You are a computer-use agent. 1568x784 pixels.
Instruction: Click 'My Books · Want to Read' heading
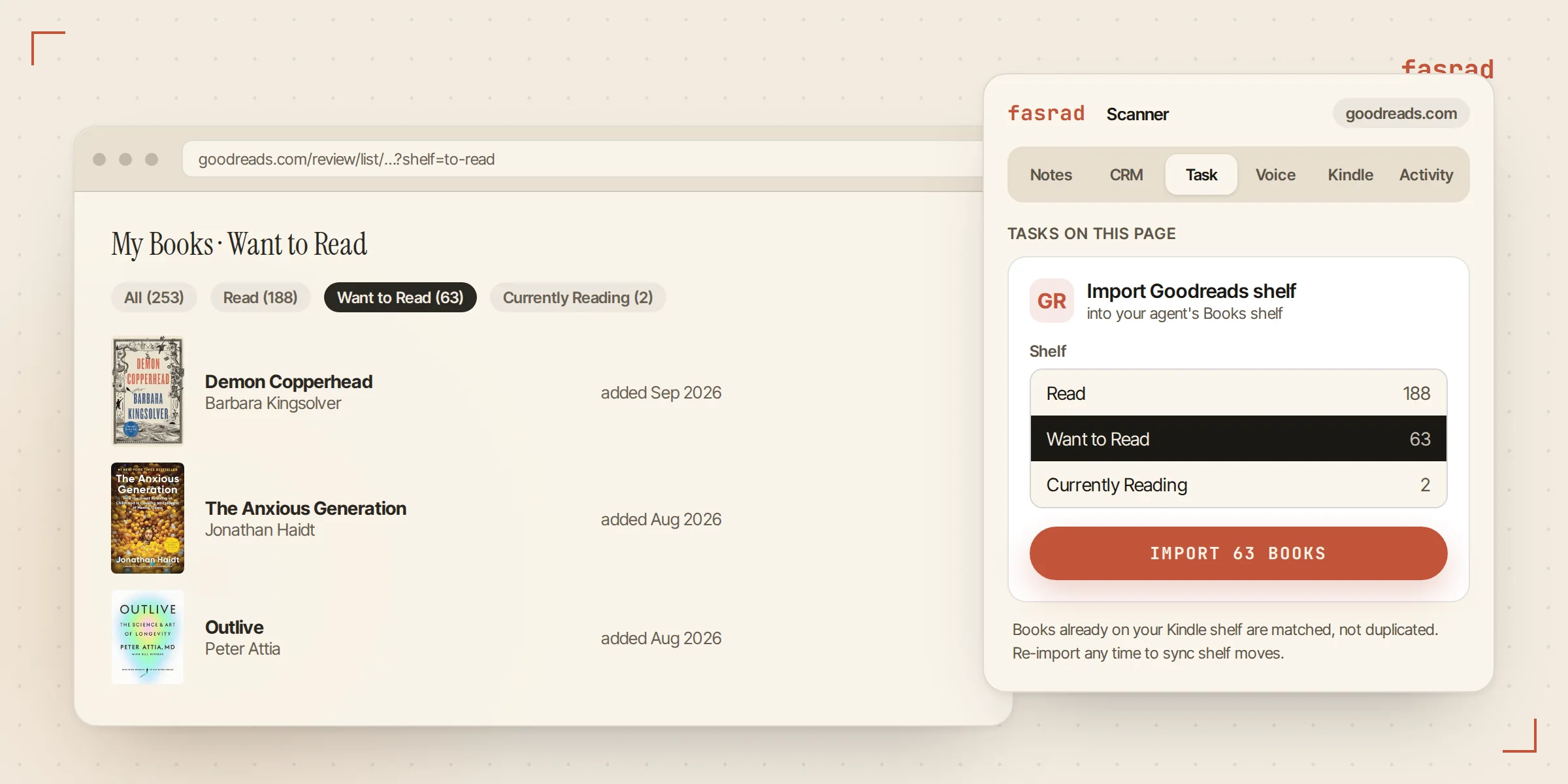pyautogui.click(x=239, y=244)
